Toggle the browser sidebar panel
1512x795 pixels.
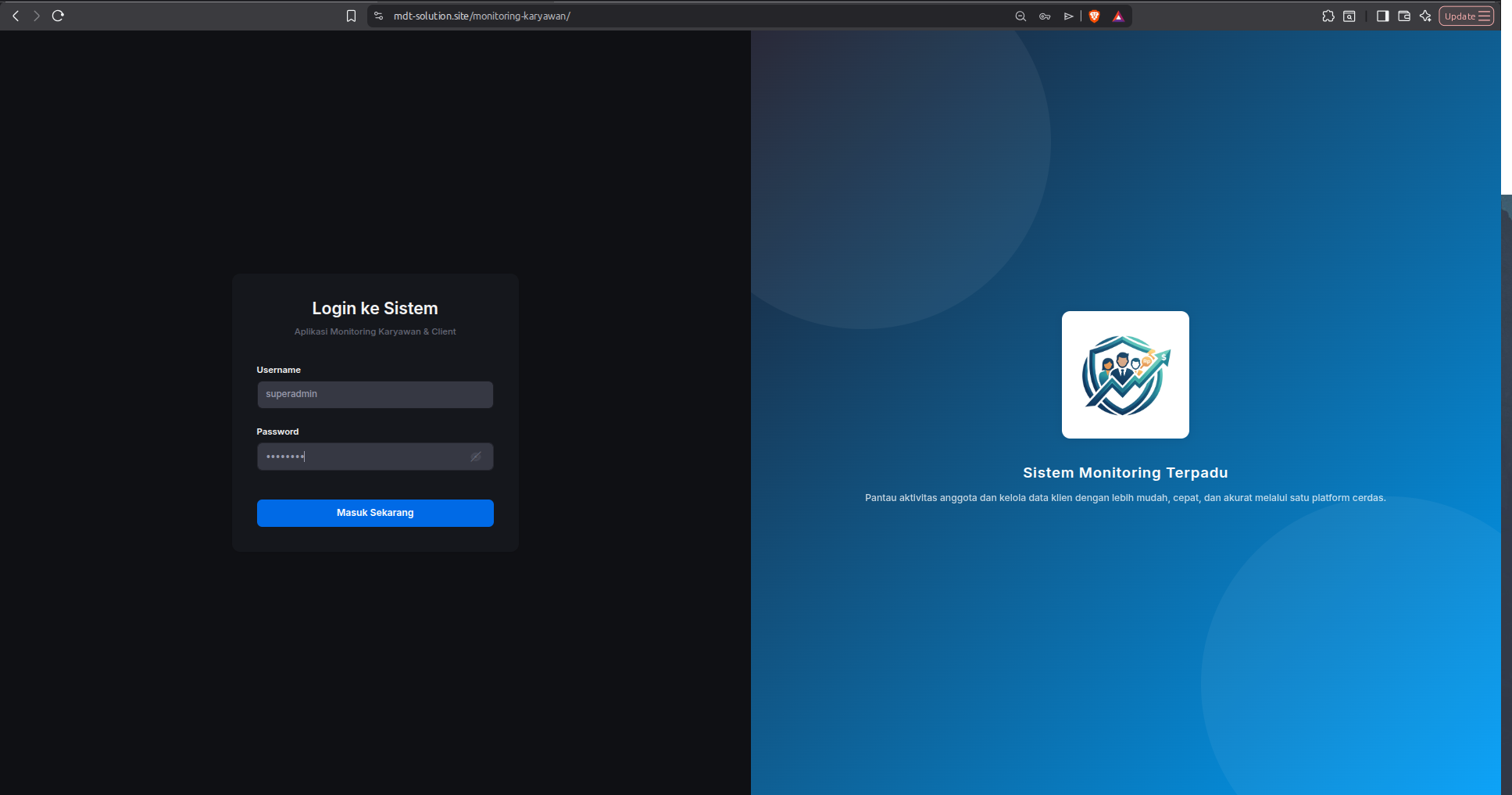[1382, 16]
